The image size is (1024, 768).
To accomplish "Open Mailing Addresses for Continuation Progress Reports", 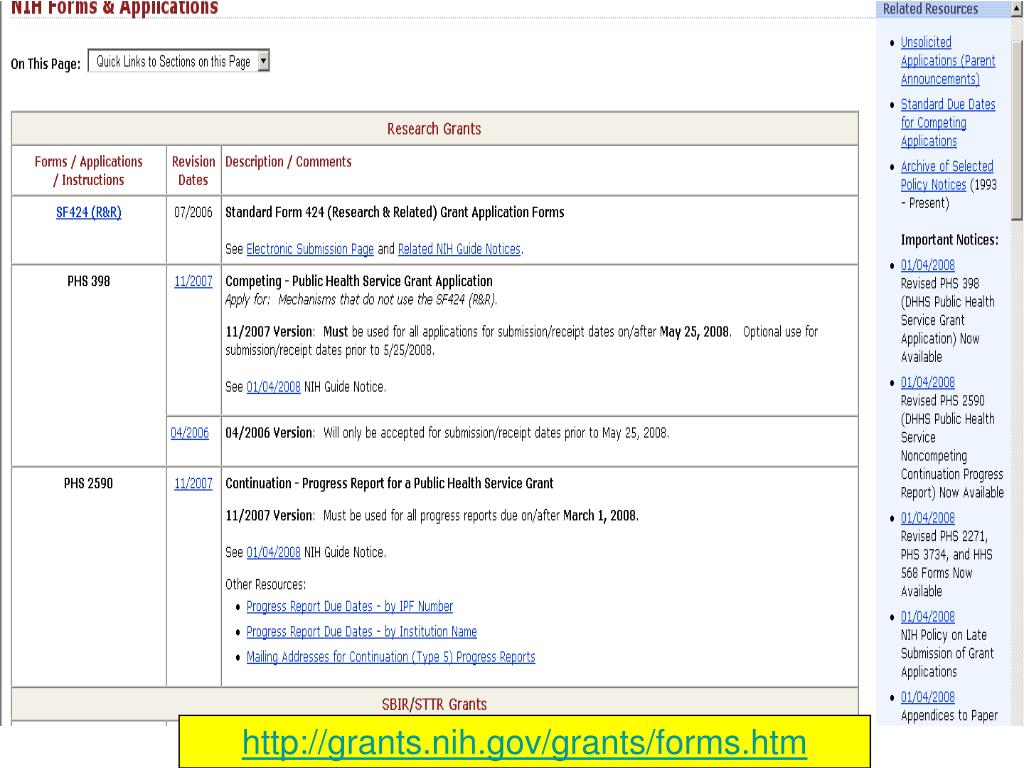I will tap(391, 657).
